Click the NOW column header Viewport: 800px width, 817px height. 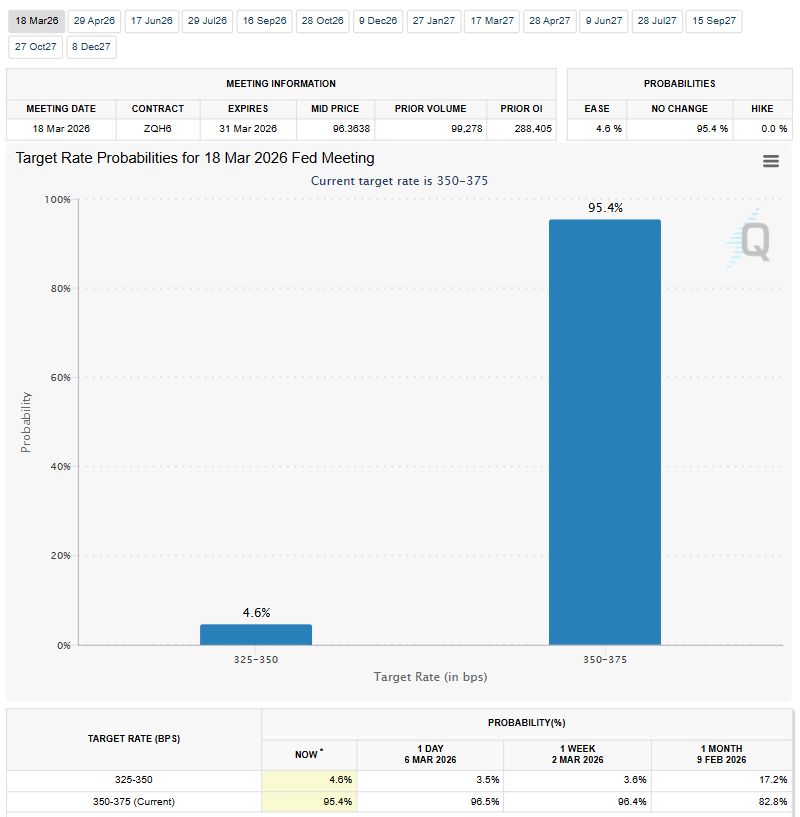pyautogui.click(x=307, y=755)
